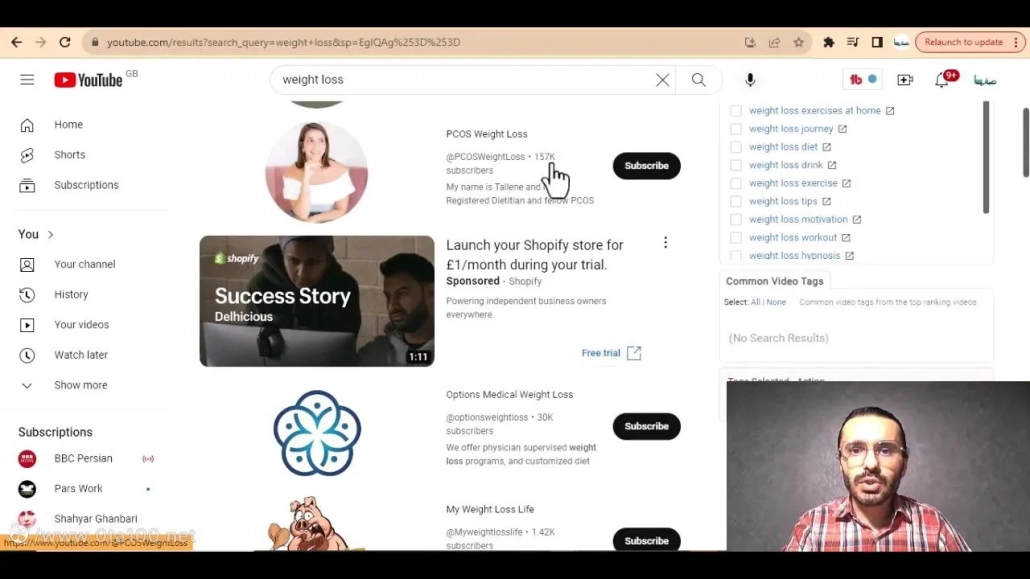1030x579 pixels.
Task: Expand the 'You' section chevron
Action: tap(50, 235)
